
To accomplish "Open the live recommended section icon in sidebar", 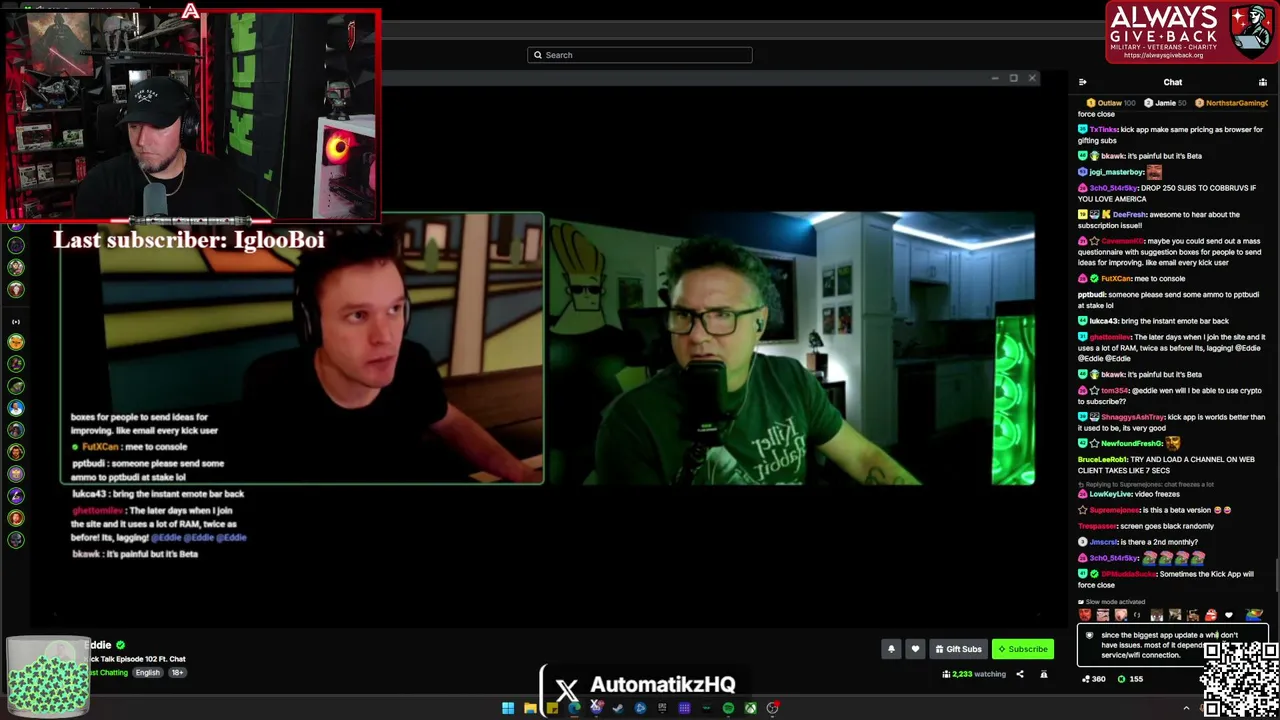I will 15,322.
